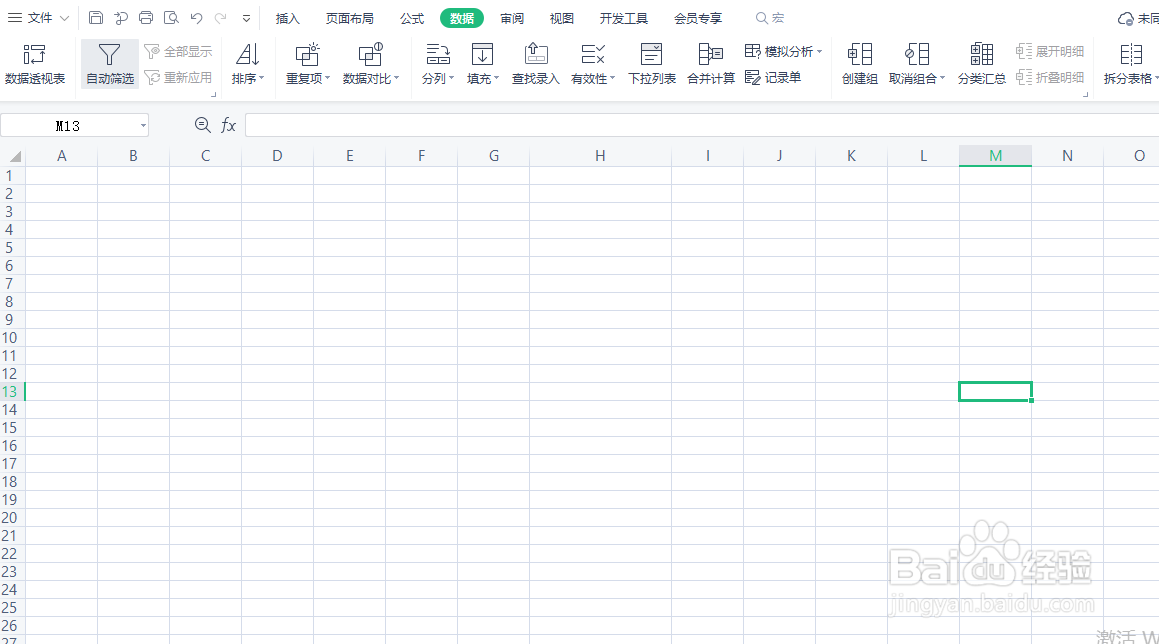
Task: Click the zoom magnifier beside formula bar
Action: 202,125
